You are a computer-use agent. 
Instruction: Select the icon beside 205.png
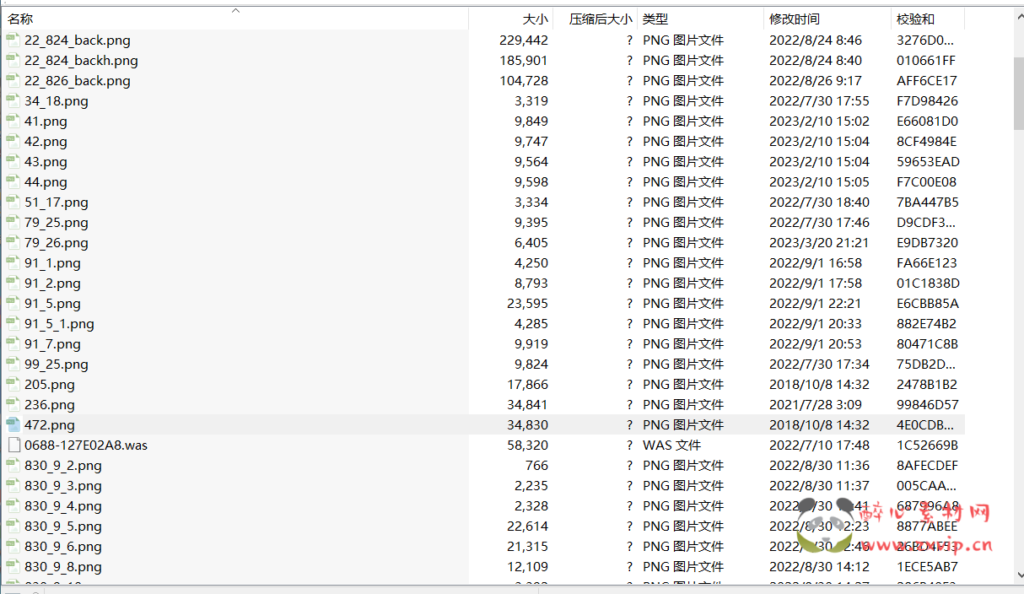click(x=13, y=384)
